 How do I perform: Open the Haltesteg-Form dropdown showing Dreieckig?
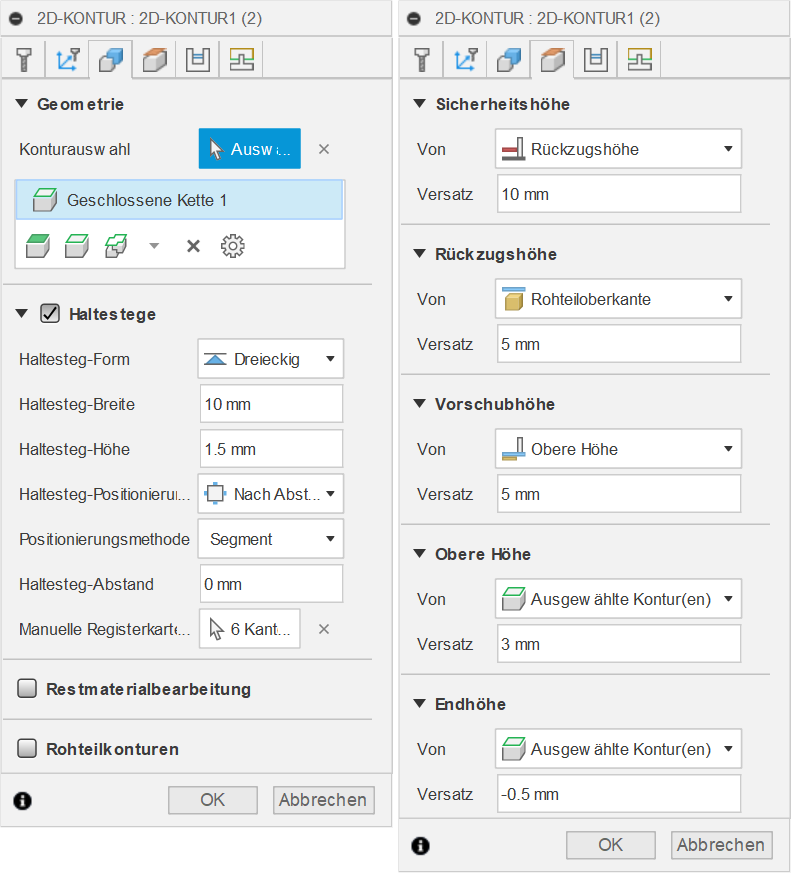(271, 359)
